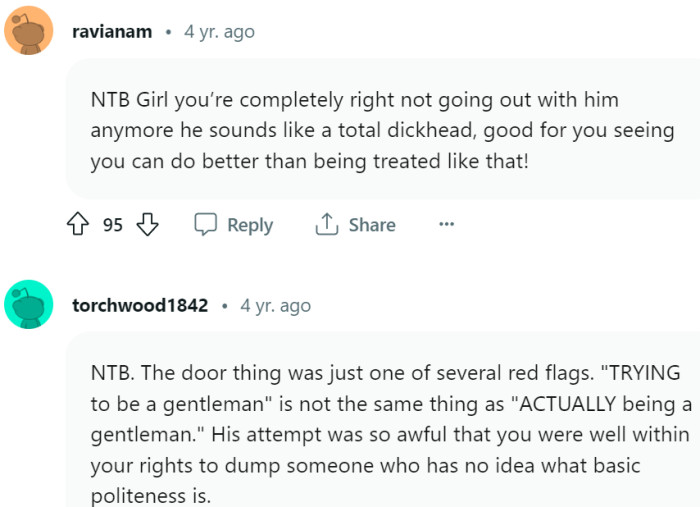Viewport: 700px width, 507px height.
Task: Open ravianam's orange profile avatar
Action: tap(29, 31)
